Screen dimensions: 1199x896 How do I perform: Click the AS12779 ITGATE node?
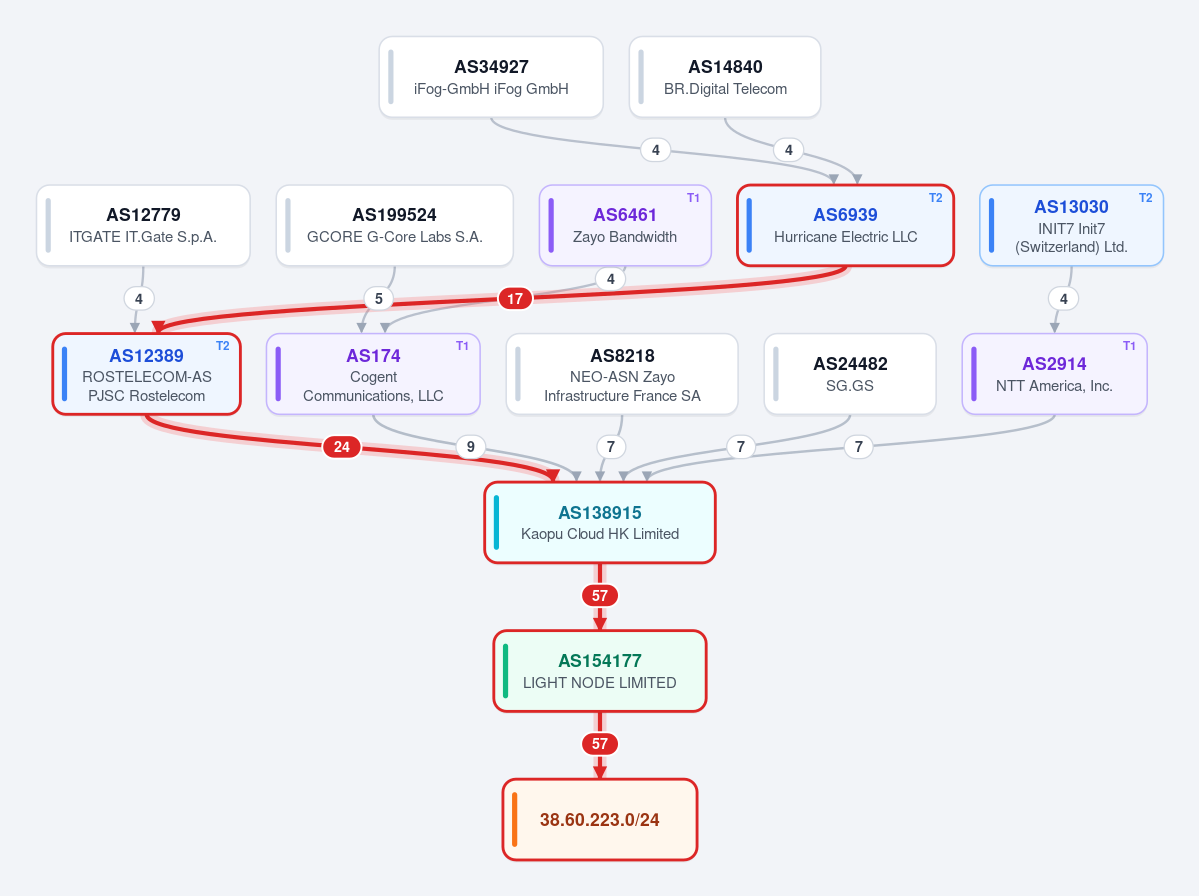pos(143,226)
